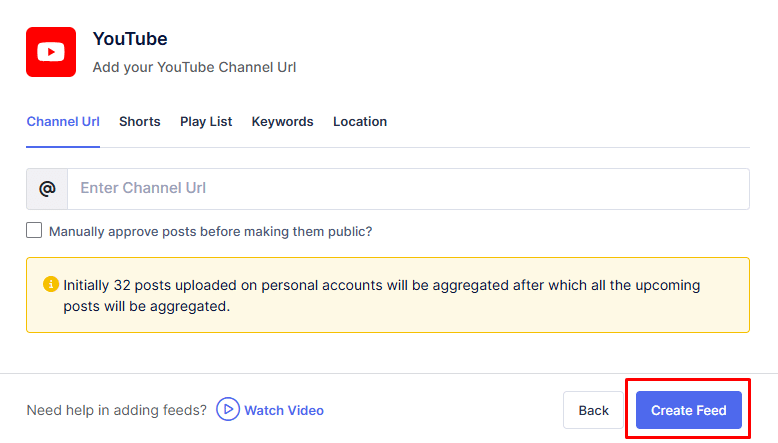Click the 'YouTube' heading text
Viewport: 778px width, 443px height.
tap(130, 39)
